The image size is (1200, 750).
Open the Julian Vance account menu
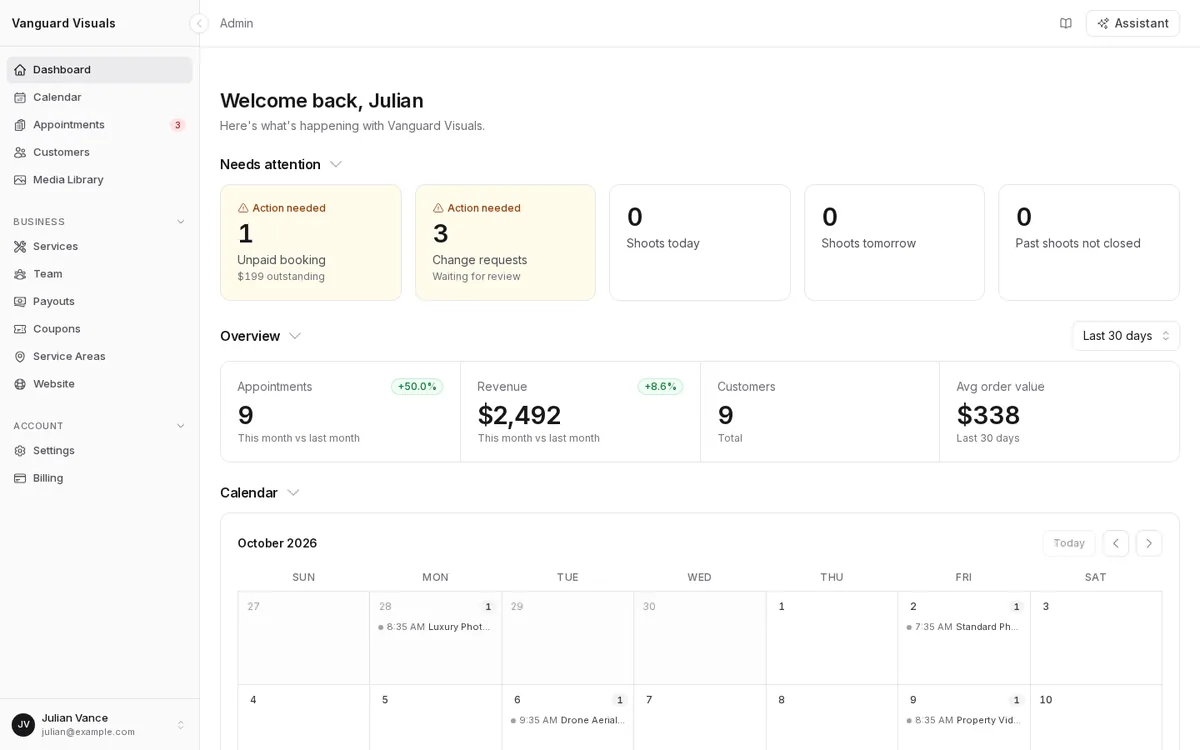(x=99, y=724)
